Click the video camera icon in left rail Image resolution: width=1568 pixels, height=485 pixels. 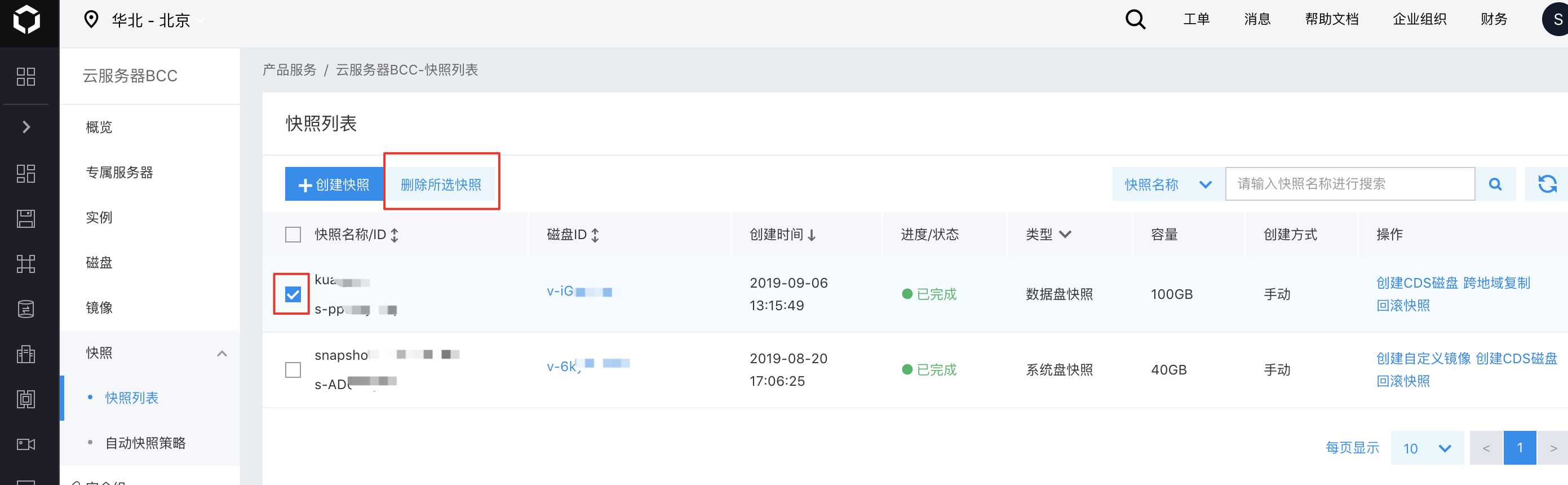click(x=25, y=444)
